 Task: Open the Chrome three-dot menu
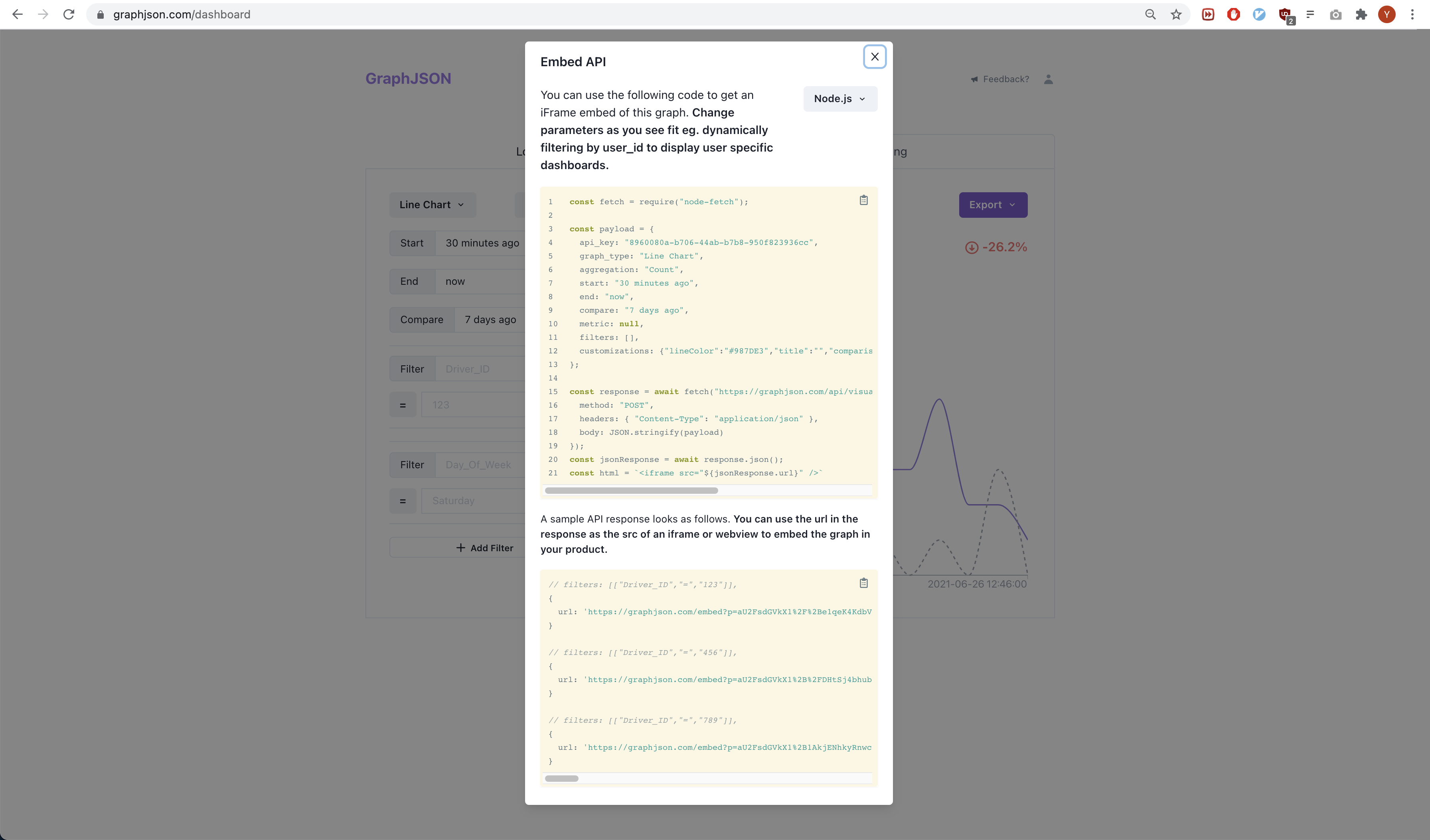1412,15
